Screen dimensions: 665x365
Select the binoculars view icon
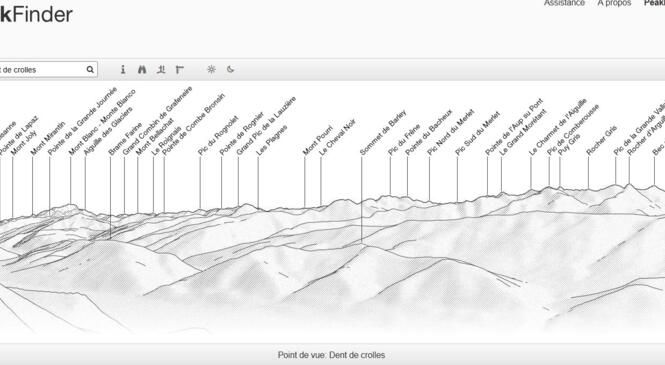[x=142, y=70]
